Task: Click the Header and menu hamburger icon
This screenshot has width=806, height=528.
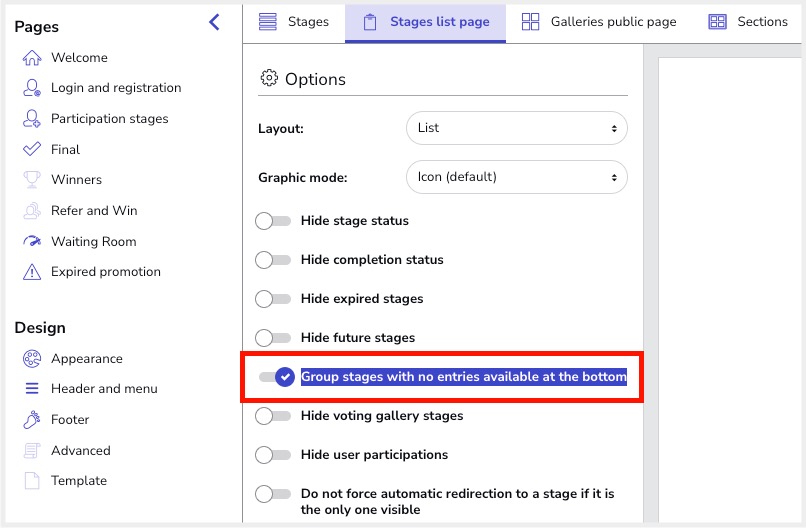Action: click(32, 389)
